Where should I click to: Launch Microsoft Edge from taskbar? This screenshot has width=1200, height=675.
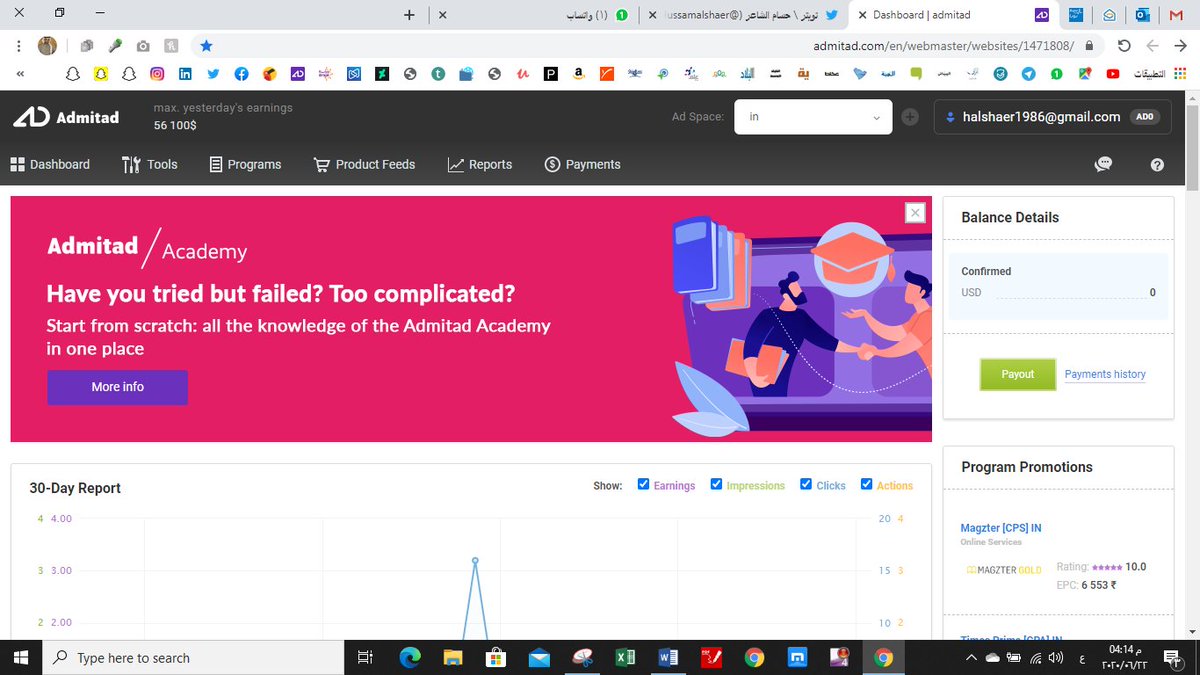click(410, 658)
